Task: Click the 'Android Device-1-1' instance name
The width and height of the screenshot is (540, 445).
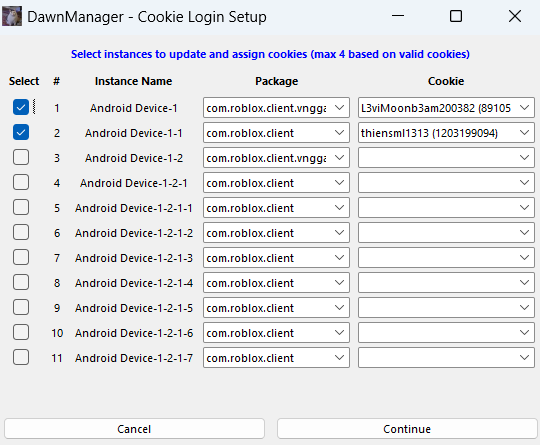Action: 134,133
